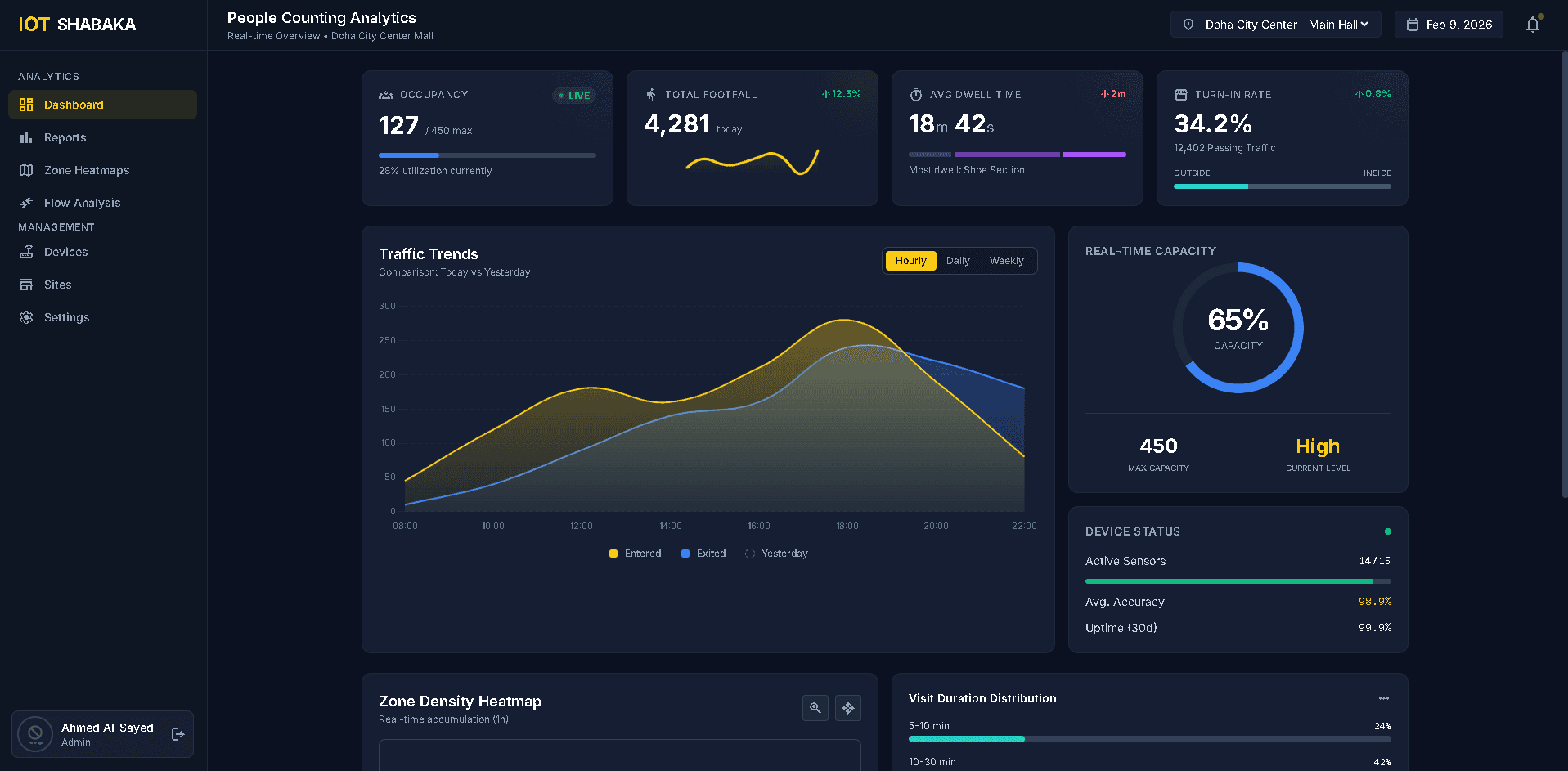Select the Reports icon in the sidebar
1568x771 pixels.
pos(27,137)
